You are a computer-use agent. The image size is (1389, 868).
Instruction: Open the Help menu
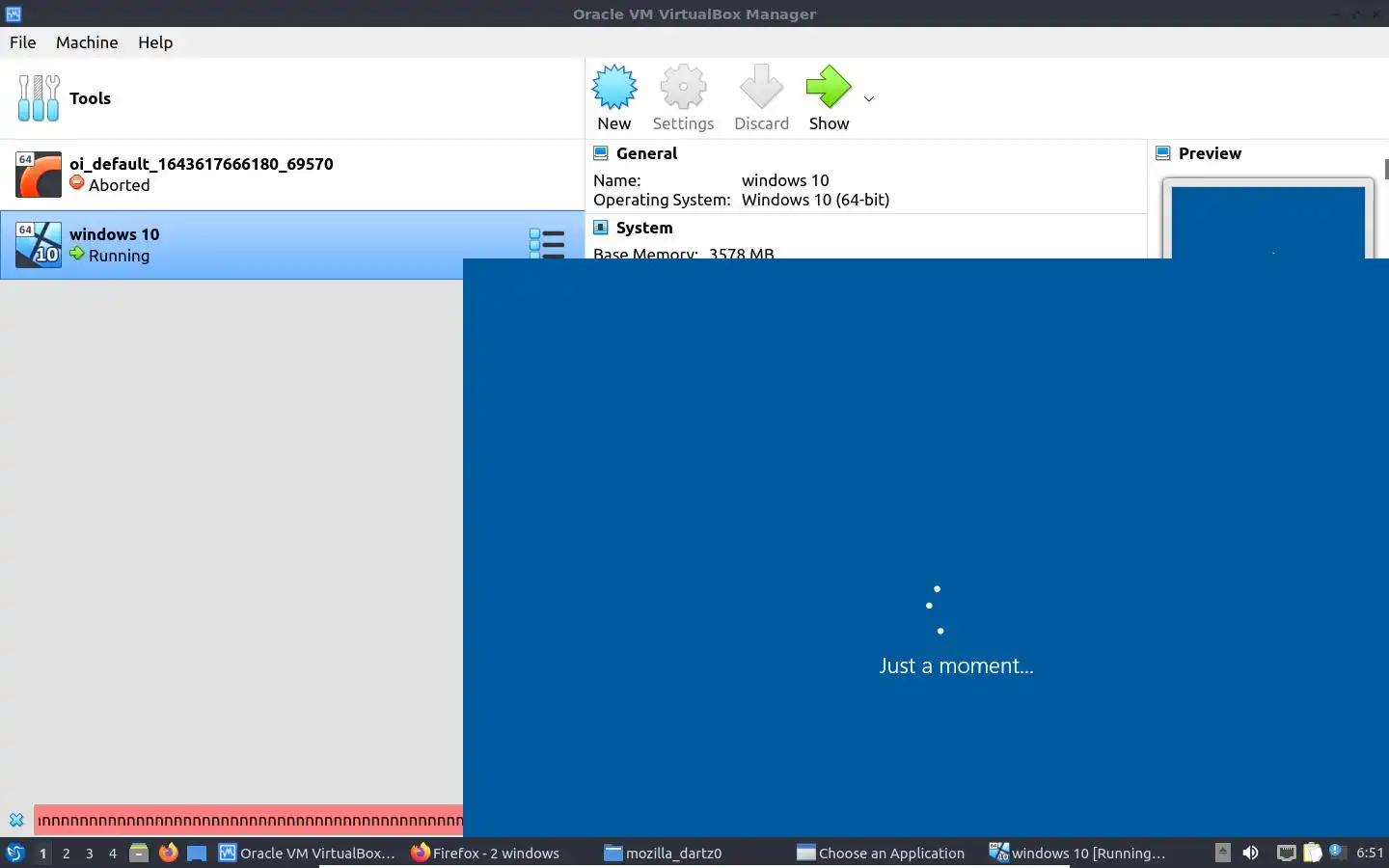tap(155, 42)
